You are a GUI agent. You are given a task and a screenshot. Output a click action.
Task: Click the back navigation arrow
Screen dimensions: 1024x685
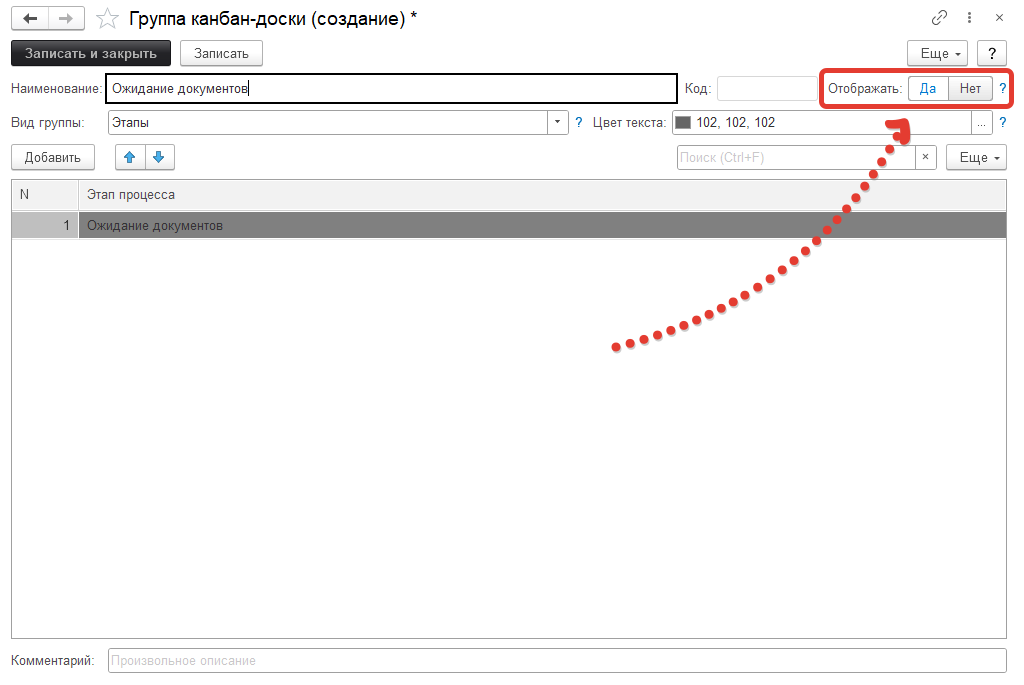[28, 17]
